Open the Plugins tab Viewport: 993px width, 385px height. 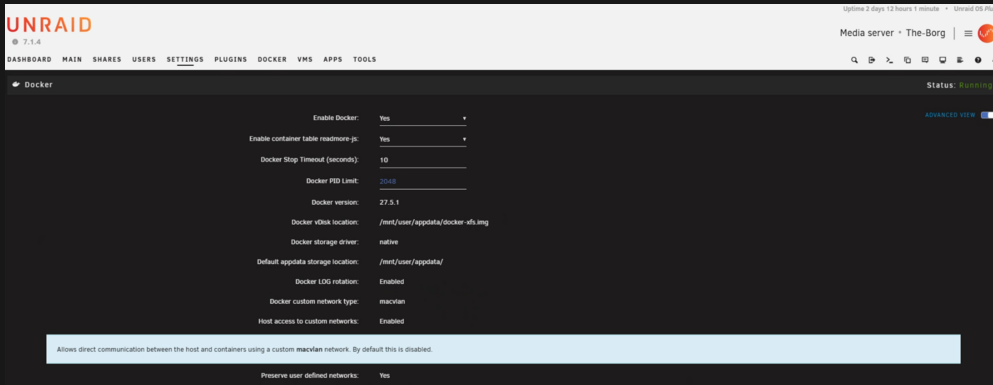[231, 60]
